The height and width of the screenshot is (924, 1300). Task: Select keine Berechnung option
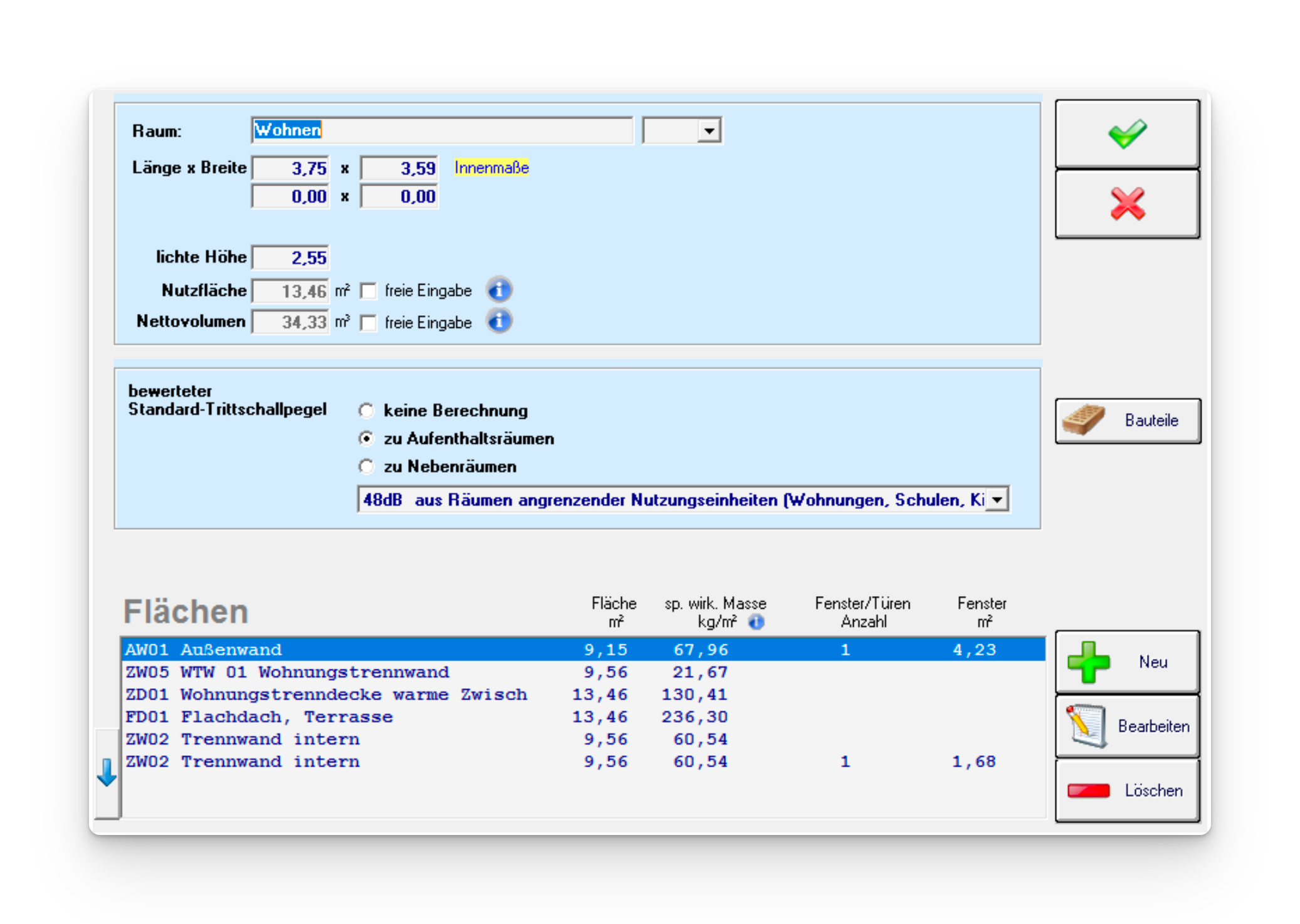(x=366, y=411)
